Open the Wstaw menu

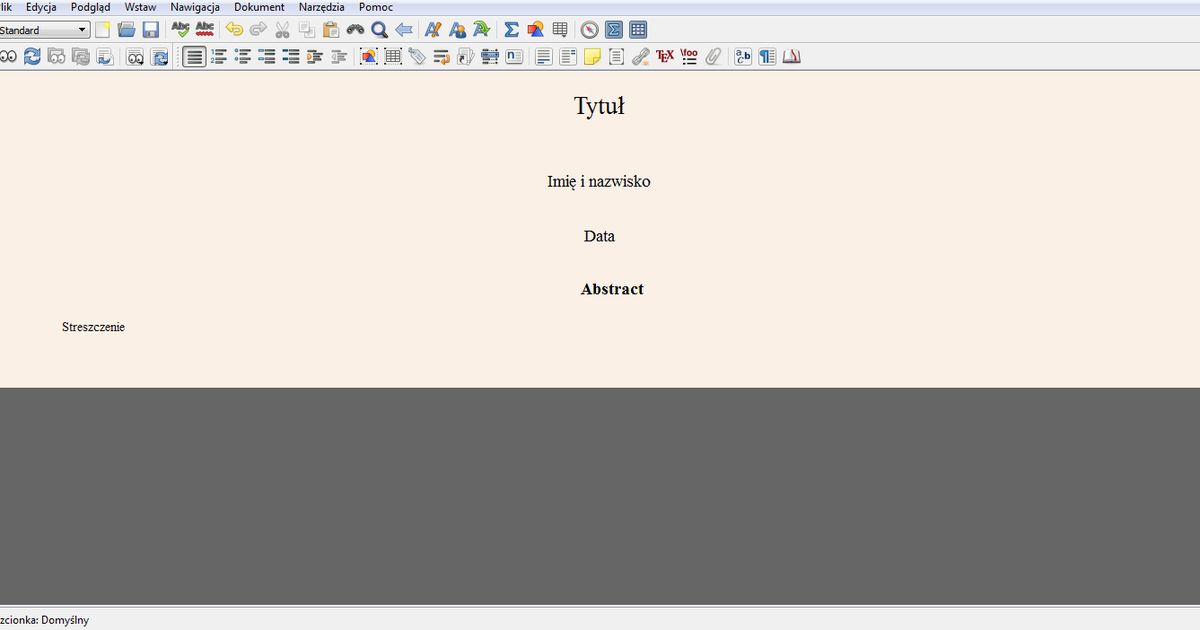(x=140, y=7)
